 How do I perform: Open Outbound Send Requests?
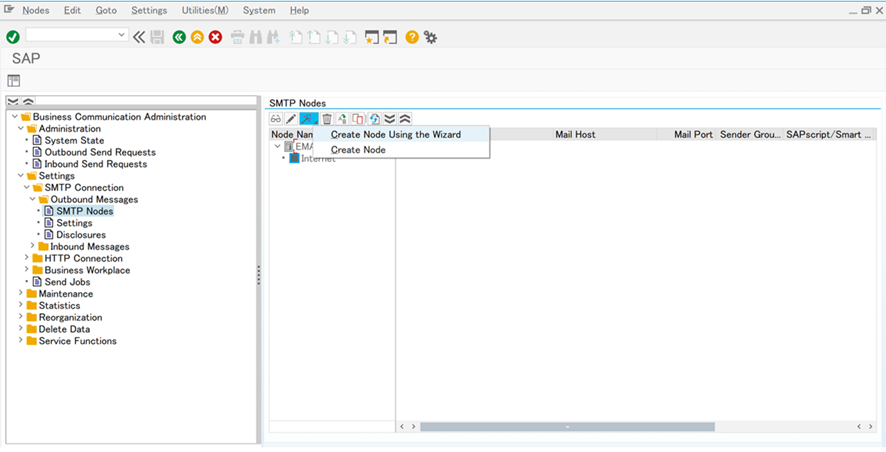click(x=100, y=152)
